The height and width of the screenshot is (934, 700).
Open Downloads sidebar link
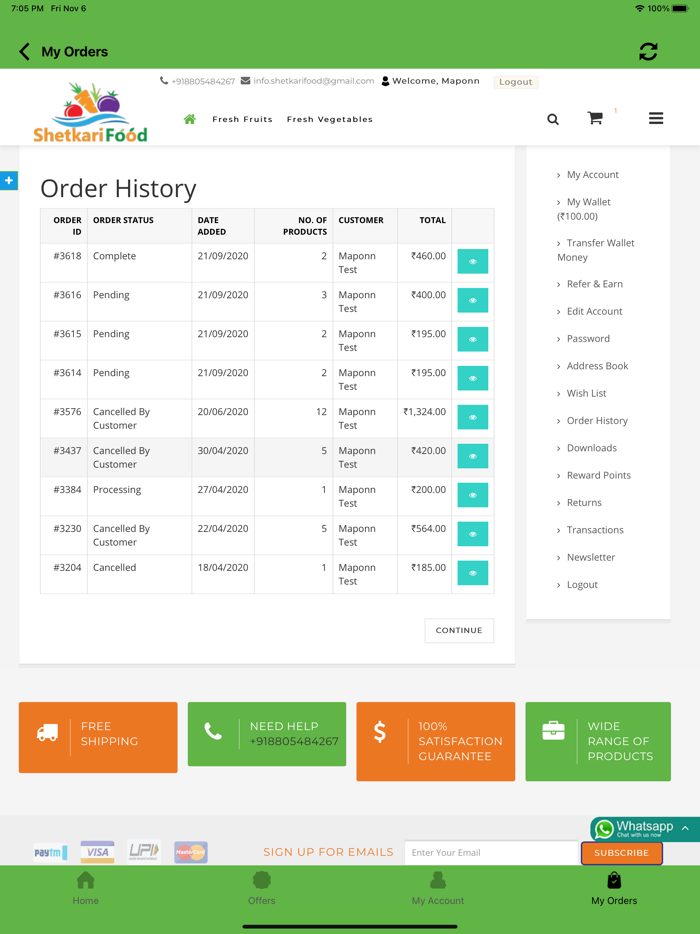tap(591, 448)
